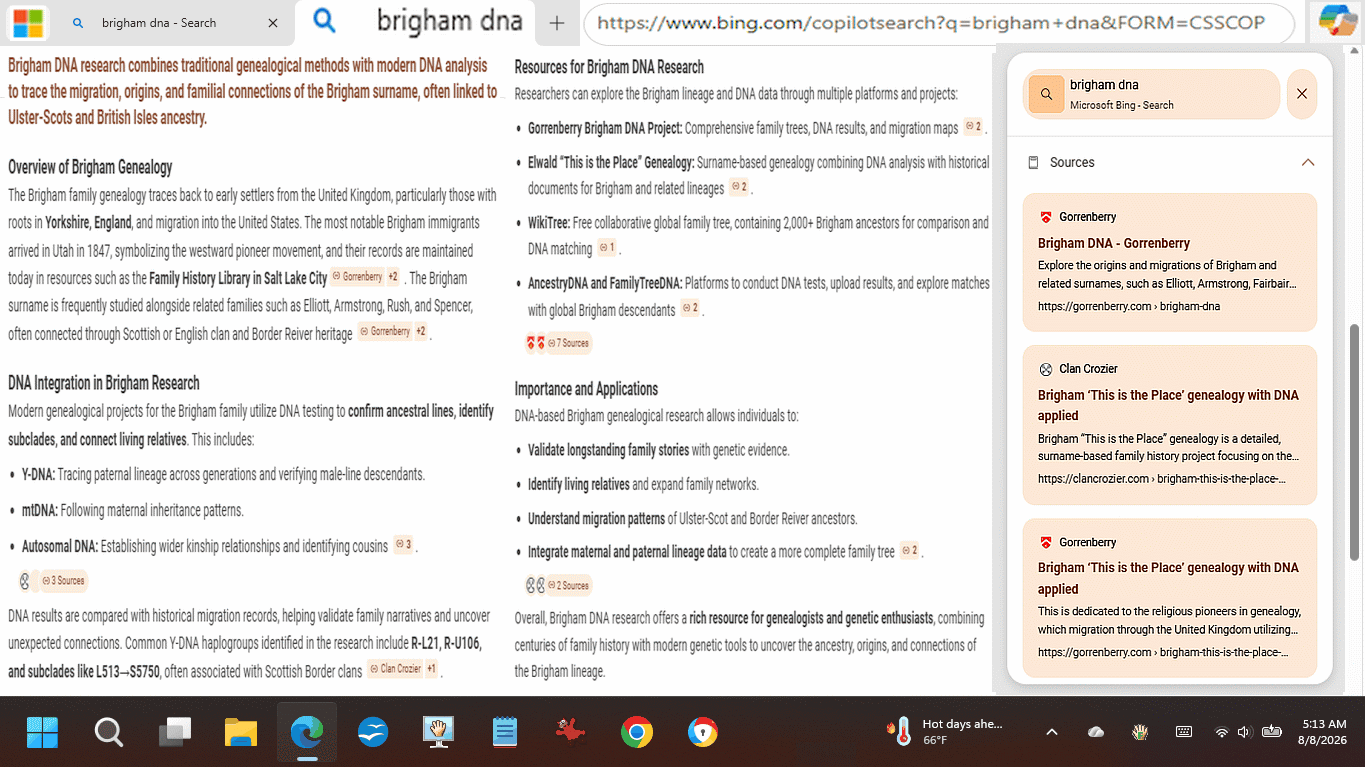Open a new tab with the plus icon
Viewport: 1365px width, 767px height.
(557, 23)
